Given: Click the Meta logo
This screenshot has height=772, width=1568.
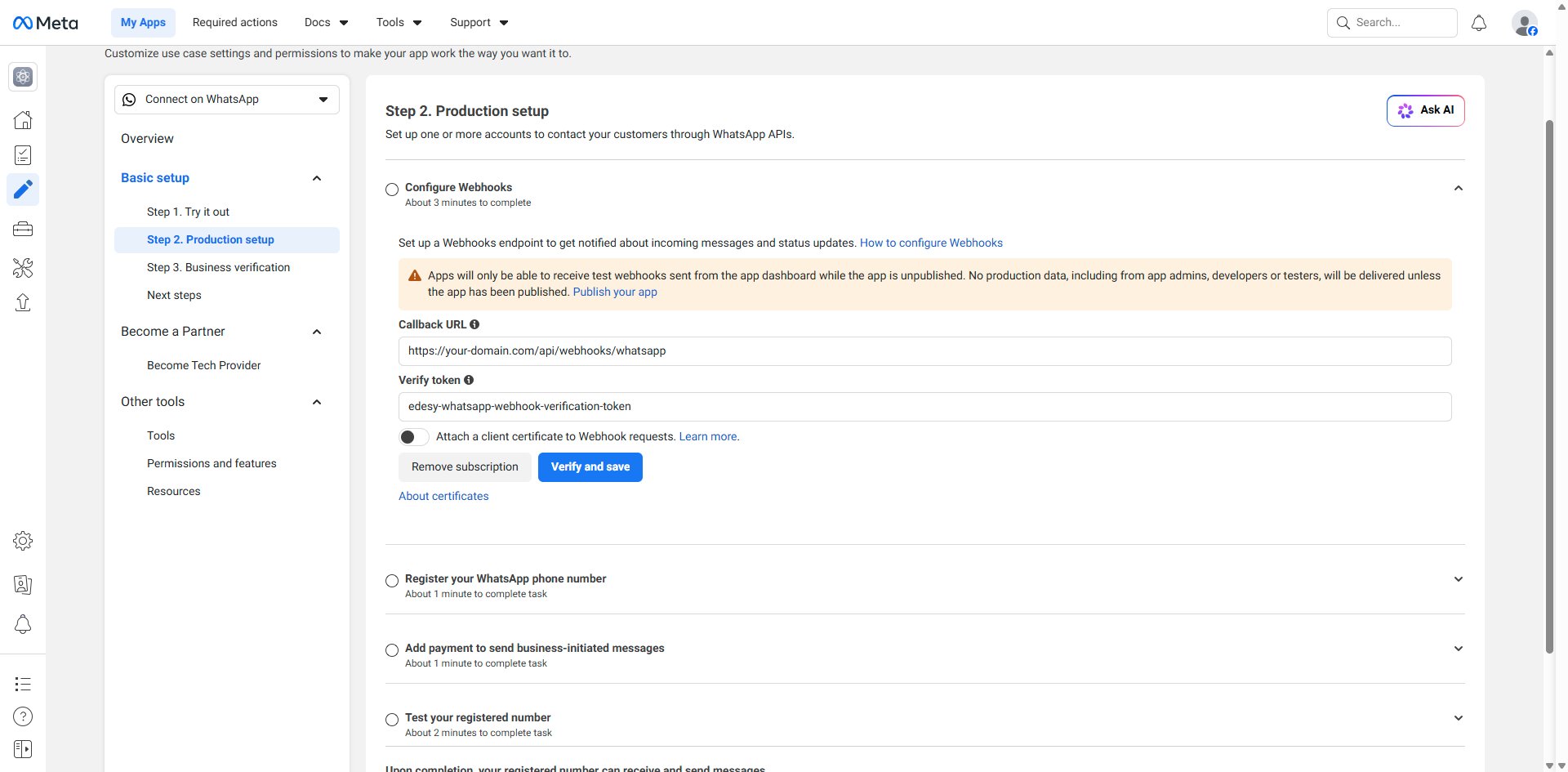Looking at the screenshot, I should [46, 23].
